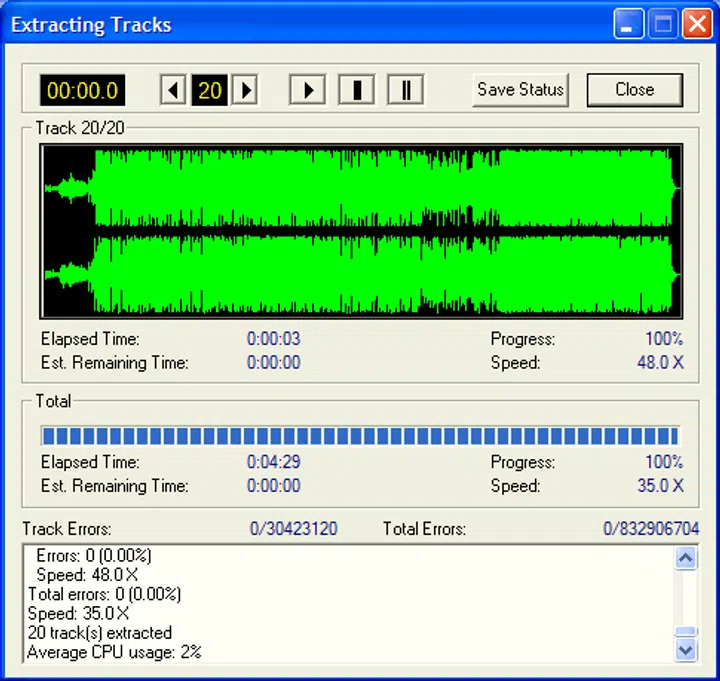Select the "20 track(s) extracted" log line

click(100, 633)
